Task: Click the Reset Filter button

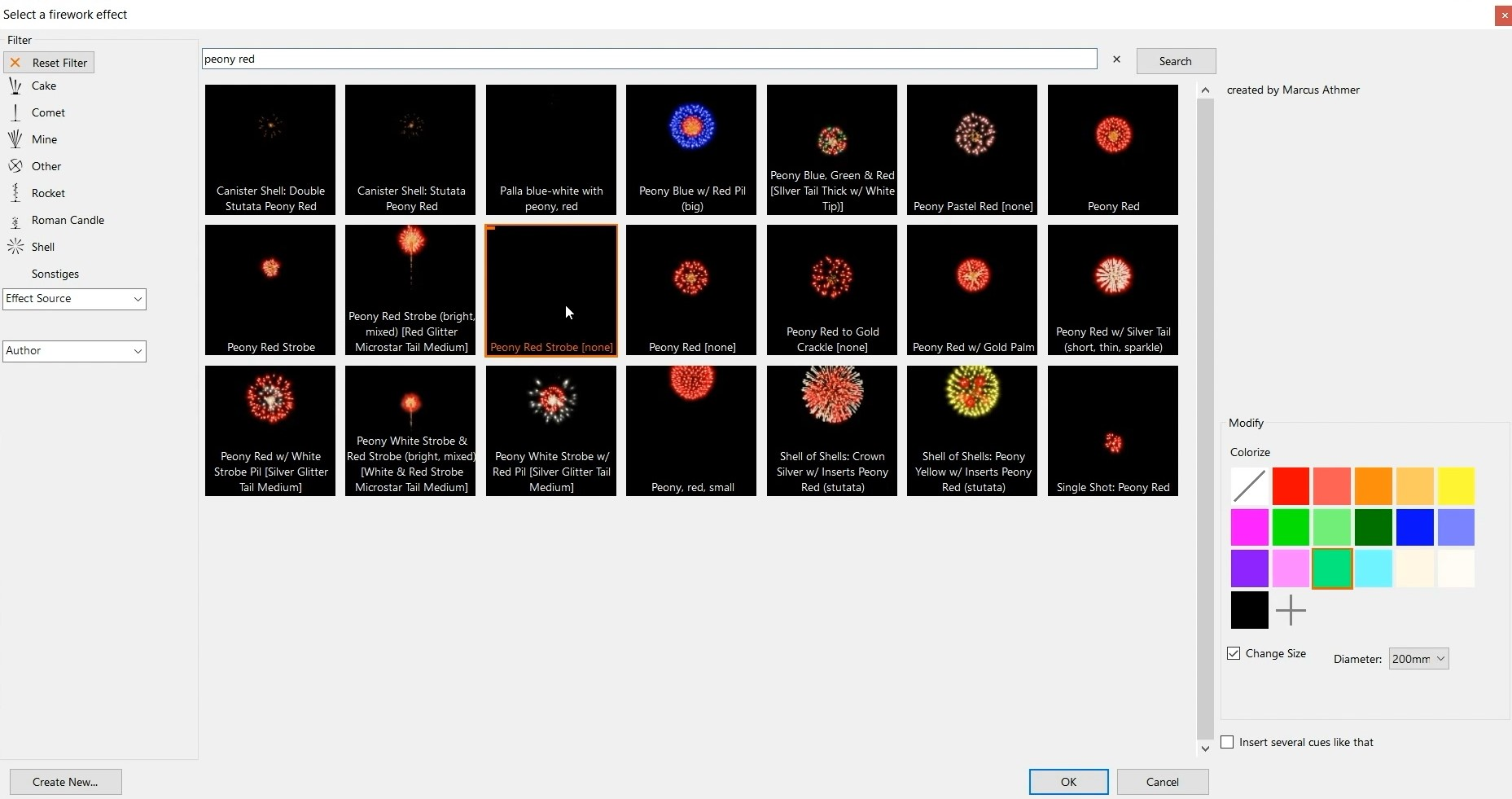Action: click(x=49, y=63)
